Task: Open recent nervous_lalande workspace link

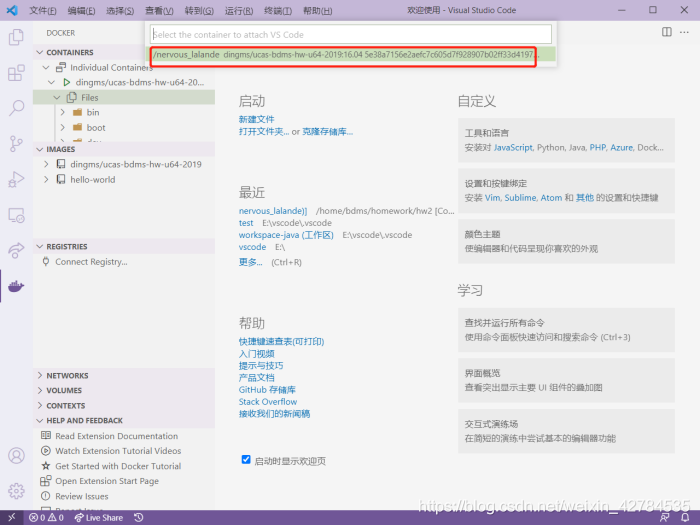Action: click(x=273, y=211)
